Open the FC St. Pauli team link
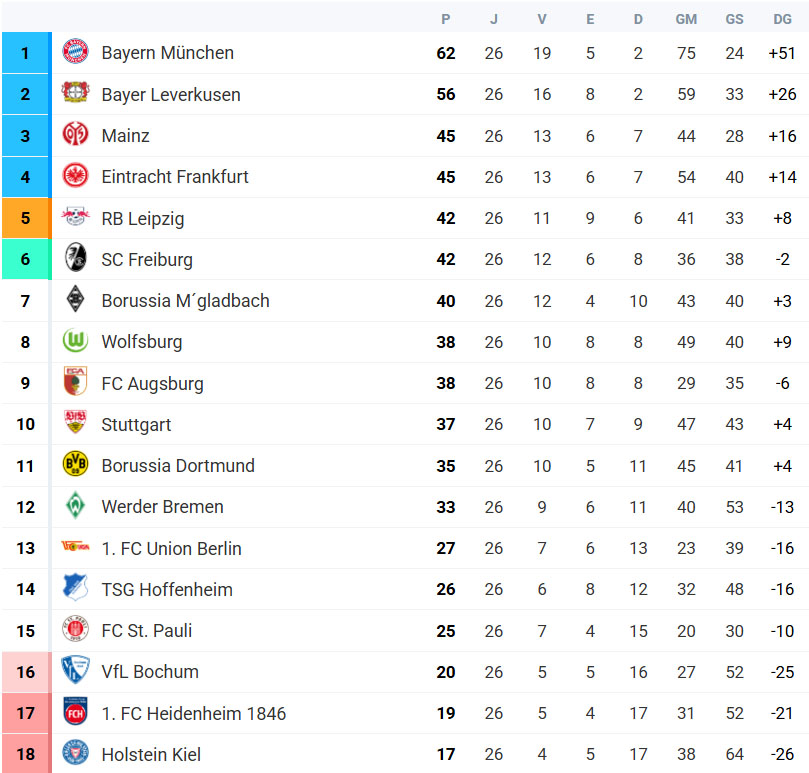809x773 pixels. 147,631
